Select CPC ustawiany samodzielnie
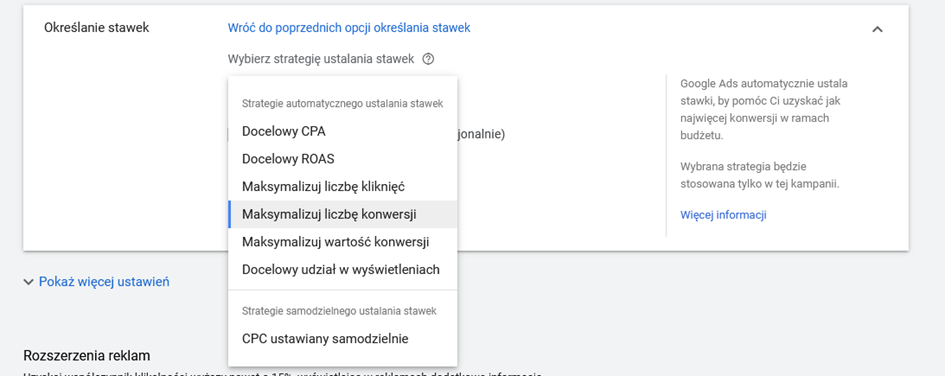 (342, 339)
